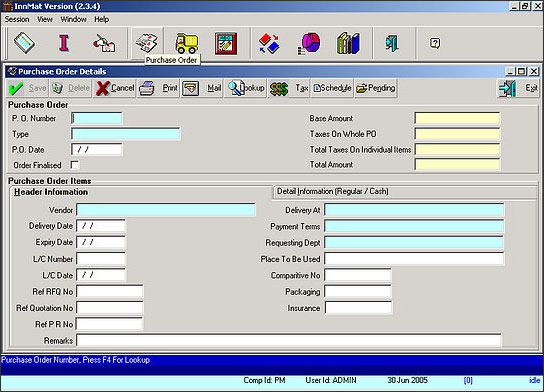Viewport: 544px width, 392px height.
Task: Select the Header Information tab
Action: (51, 192)
